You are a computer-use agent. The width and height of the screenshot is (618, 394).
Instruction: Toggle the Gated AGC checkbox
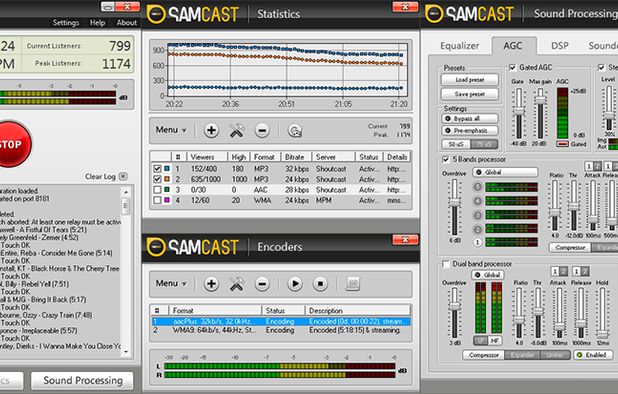[x=512, y=68]
